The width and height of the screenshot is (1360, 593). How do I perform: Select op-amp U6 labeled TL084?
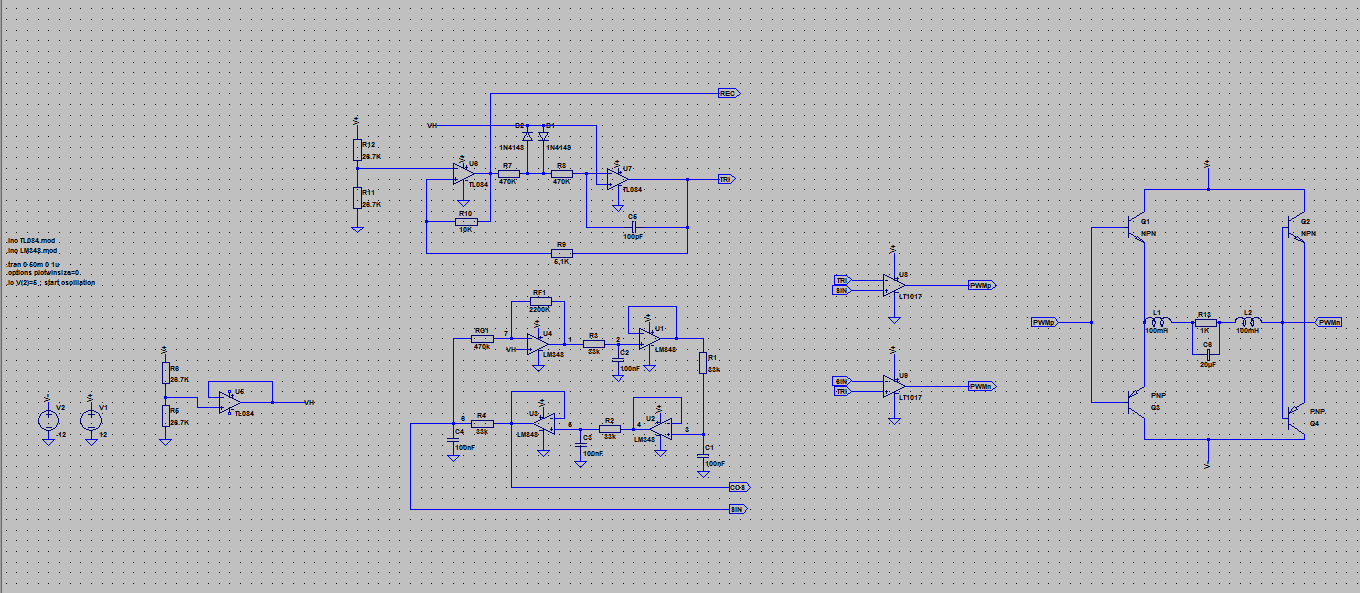tap(232, 400)
